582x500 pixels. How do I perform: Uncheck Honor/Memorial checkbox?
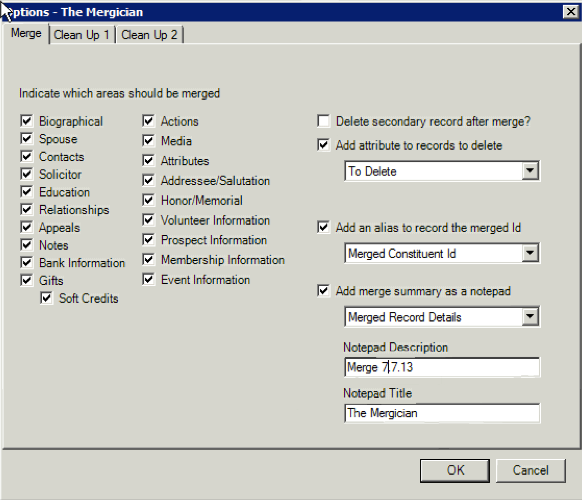click(148, 200)
